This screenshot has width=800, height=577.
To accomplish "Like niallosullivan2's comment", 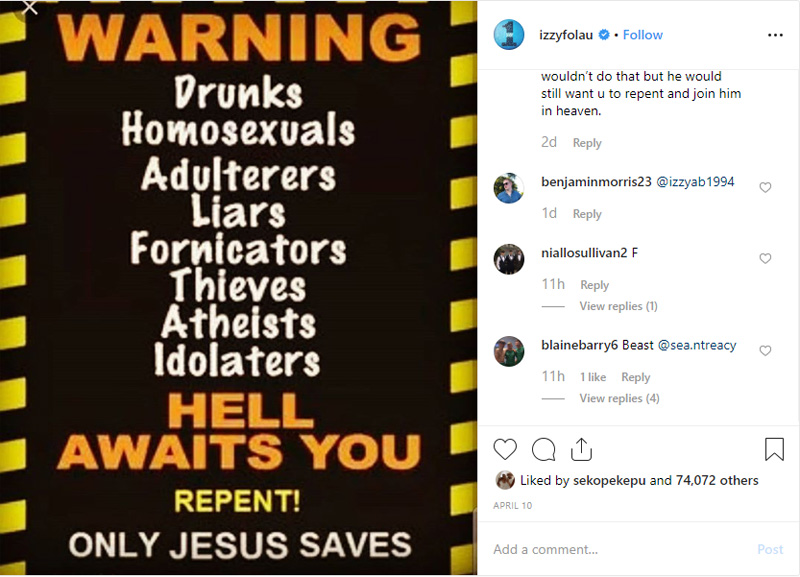I will (x=765, y=258).
